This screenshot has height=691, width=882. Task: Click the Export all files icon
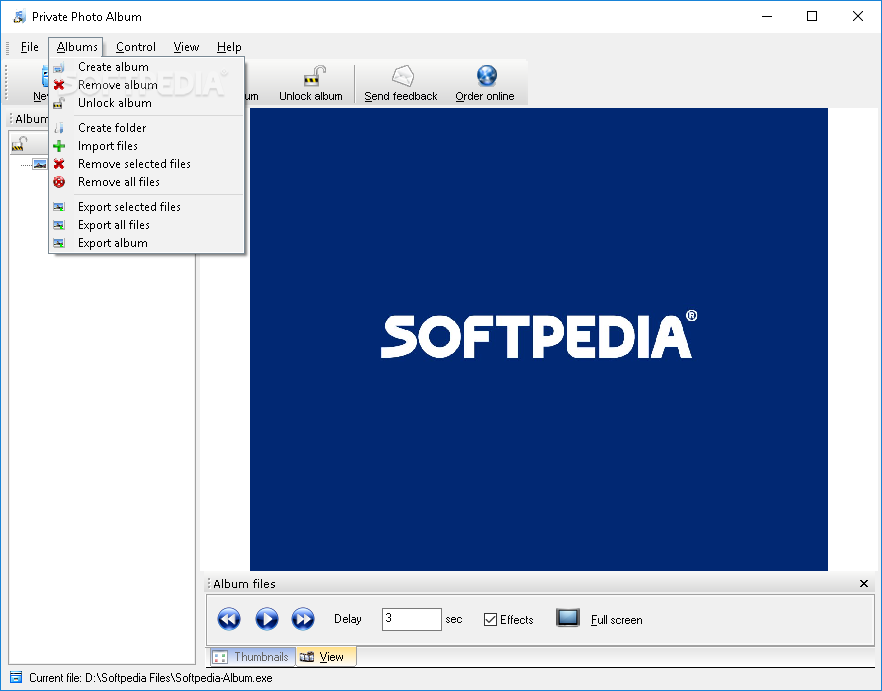coord(59,225)
